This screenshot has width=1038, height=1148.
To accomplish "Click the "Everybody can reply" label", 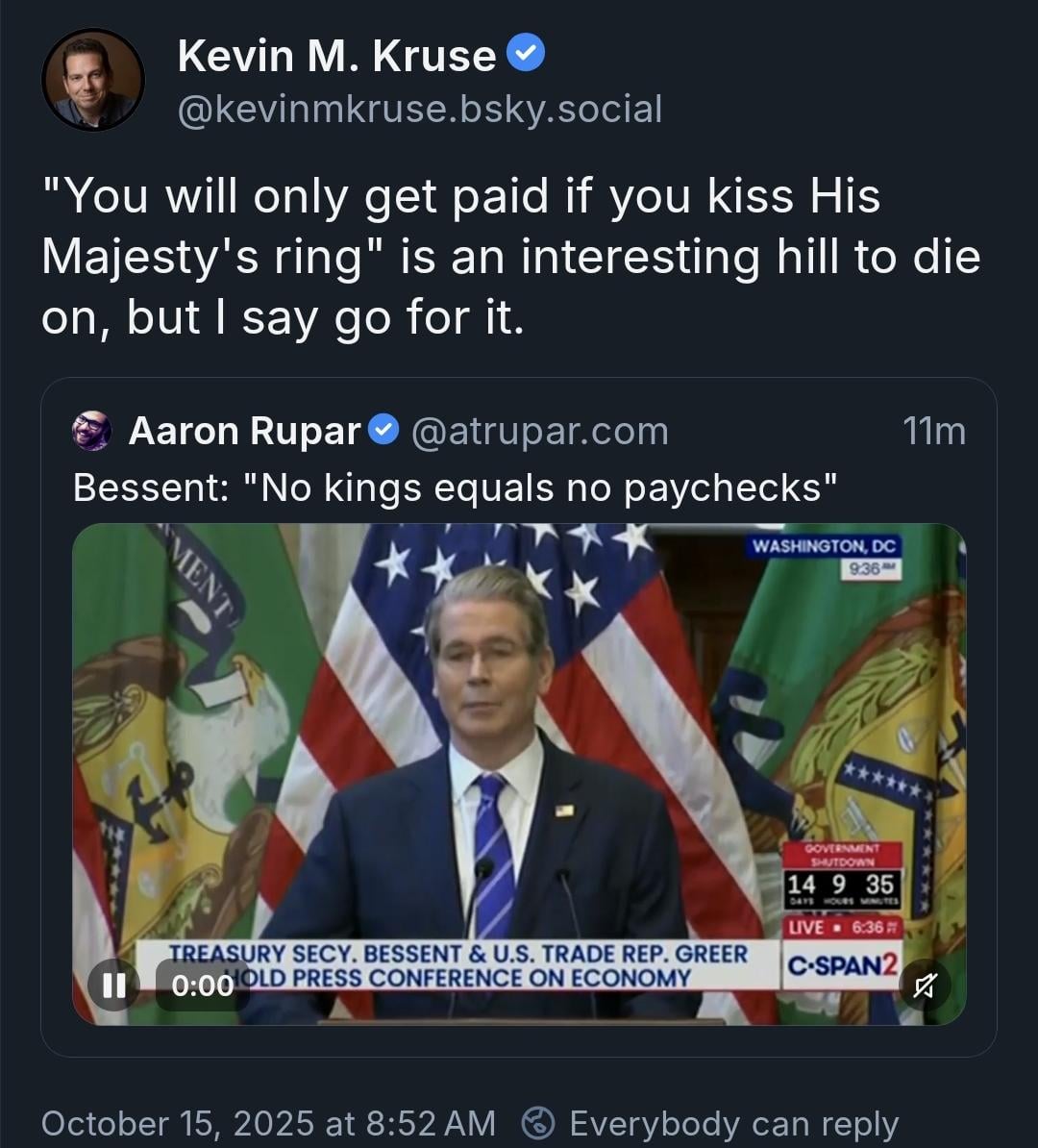I will tap(733, 1122).
